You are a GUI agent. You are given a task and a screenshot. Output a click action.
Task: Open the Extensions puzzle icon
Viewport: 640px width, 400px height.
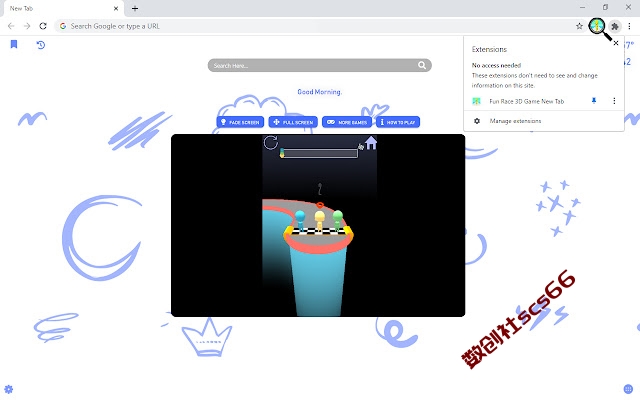[x=614, y=27]
